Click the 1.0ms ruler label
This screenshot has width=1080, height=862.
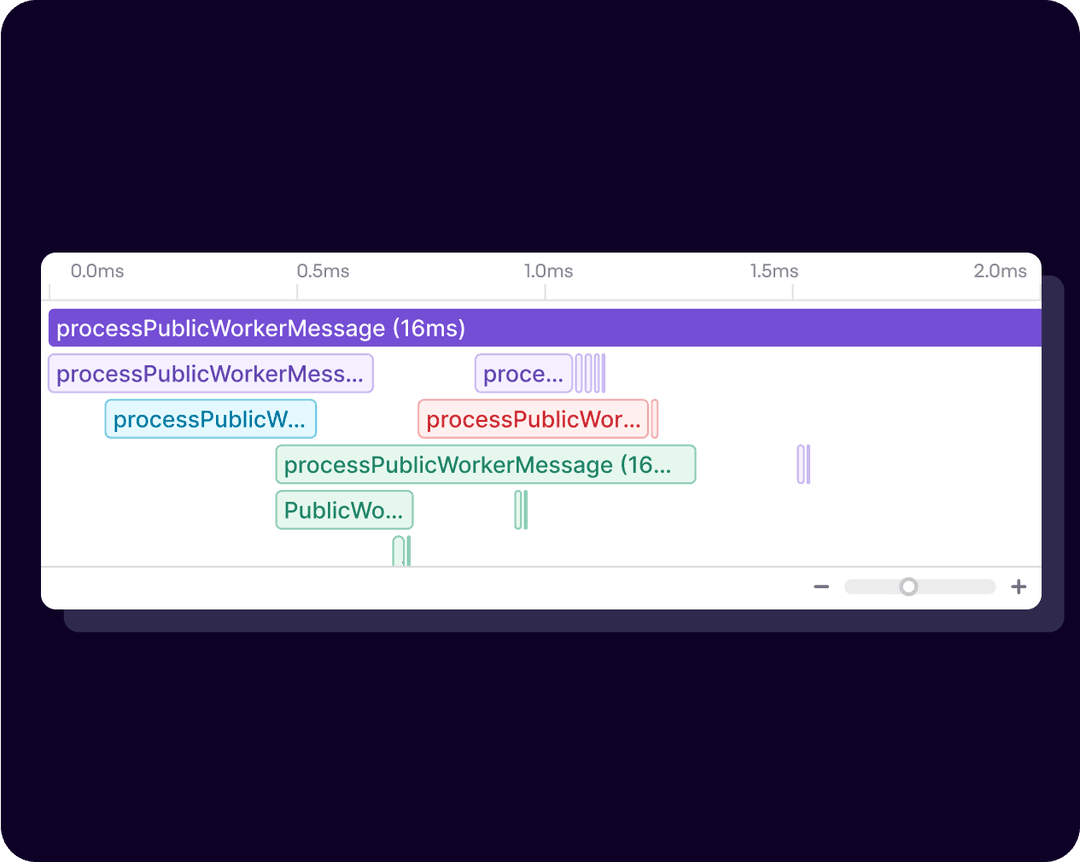tap(548, 271)
